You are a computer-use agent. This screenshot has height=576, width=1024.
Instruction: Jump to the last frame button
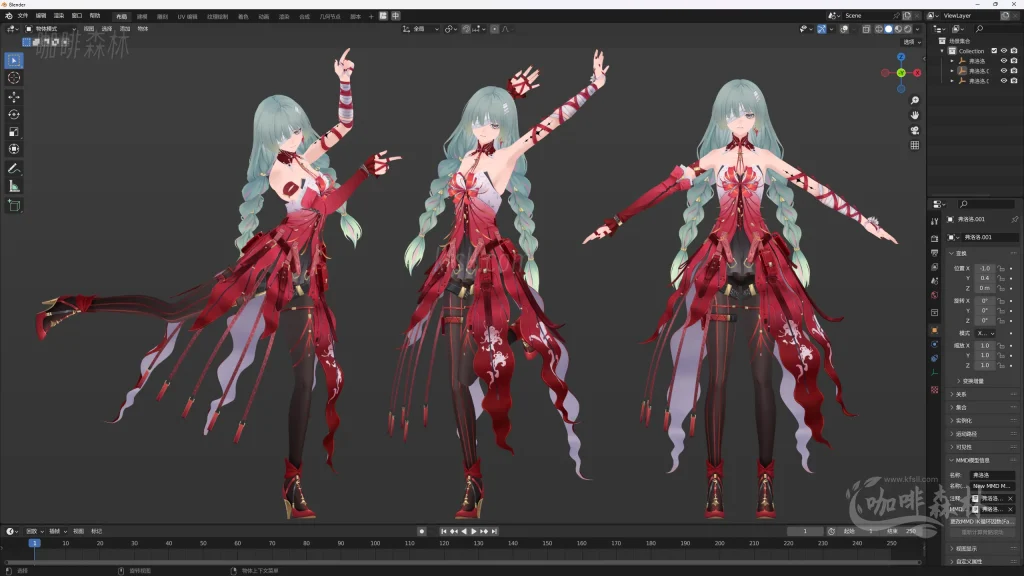coord(494,532)
